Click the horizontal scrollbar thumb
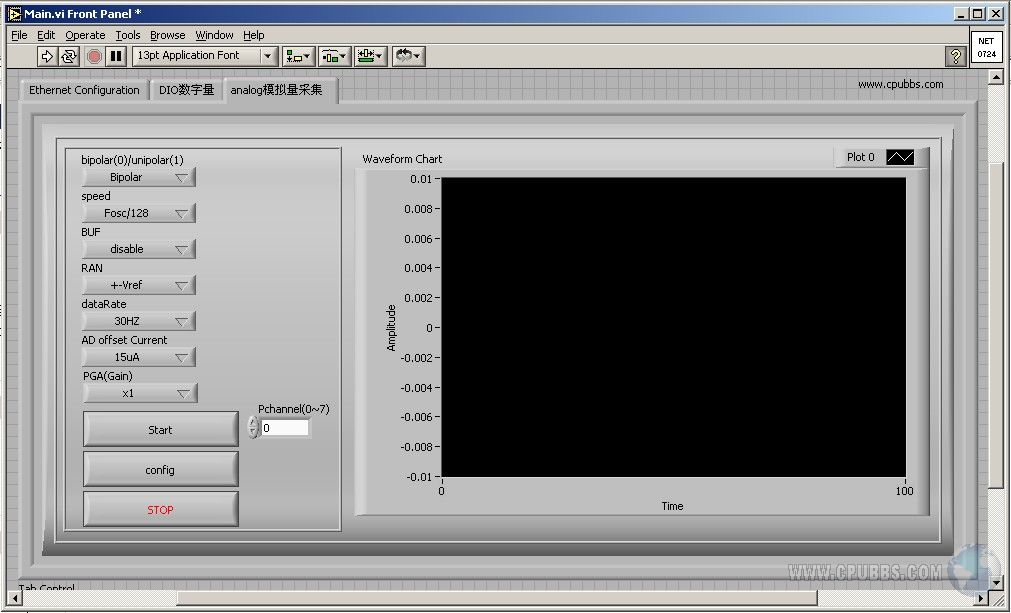The image size is (1011, 613). (496, 598)
